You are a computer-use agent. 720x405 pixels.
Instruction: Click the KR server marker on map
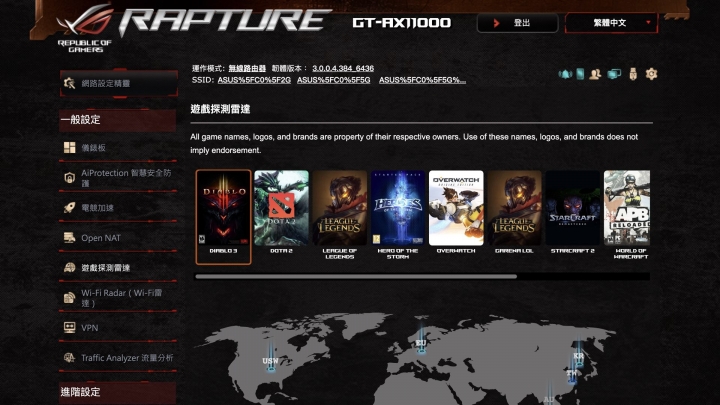point(579,357)
